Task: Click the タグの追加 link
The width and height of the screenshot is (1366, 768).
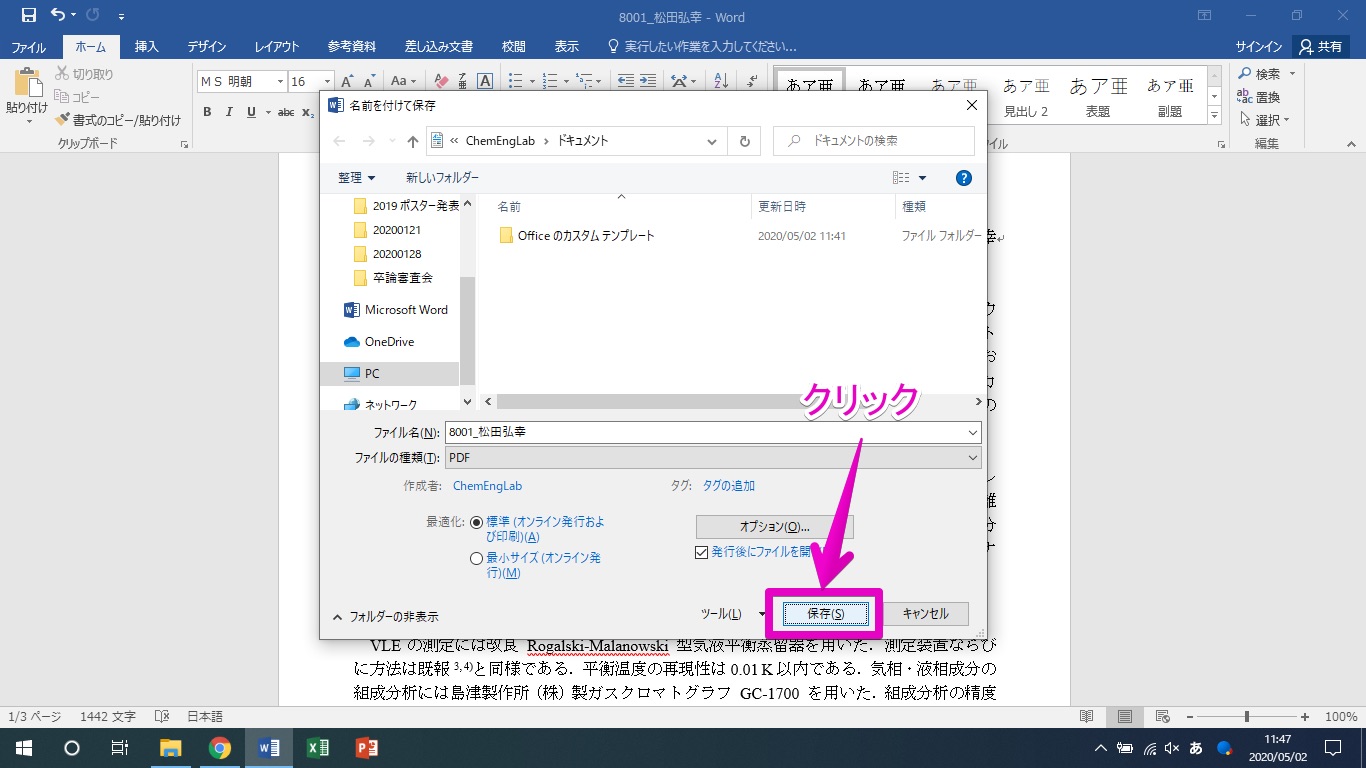Action: click(x=728, y=486)
